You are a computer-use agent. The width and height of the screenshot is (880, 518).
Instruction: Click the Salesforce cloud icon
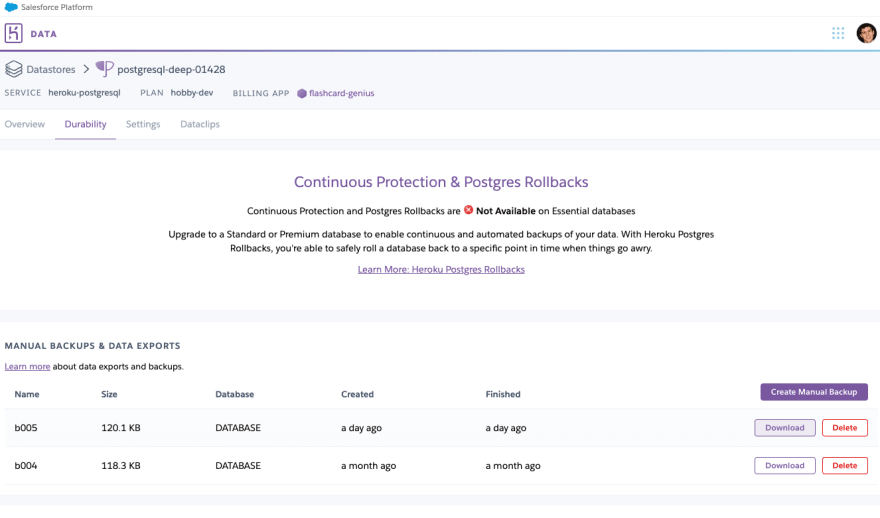tap(11, 7)
